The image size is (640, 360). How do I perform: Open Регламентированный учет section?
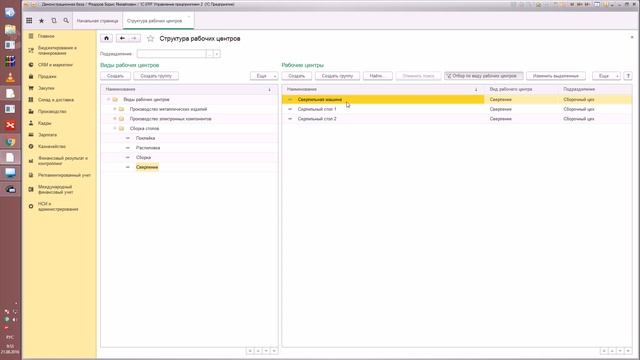click(64, 175)
